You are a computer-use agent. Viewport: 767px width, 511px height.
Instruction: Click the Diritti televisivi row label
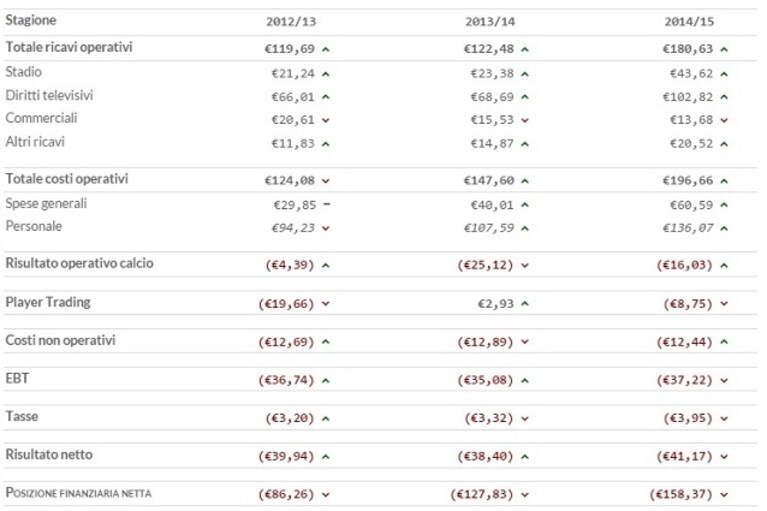(x=49, y=95)
